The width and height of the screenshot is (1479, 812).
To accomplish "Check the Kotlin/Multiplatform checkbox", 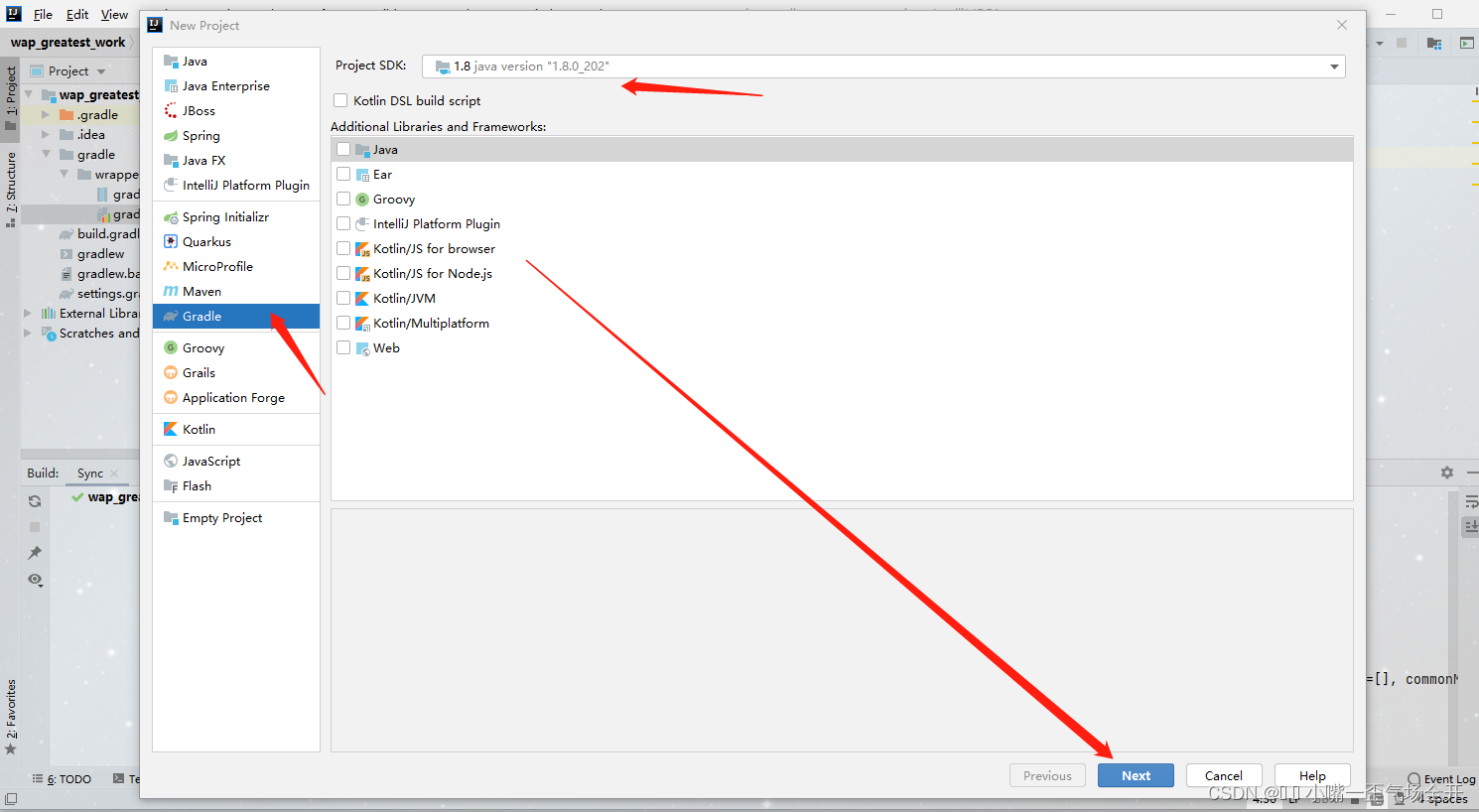I will tap(343, 324).
